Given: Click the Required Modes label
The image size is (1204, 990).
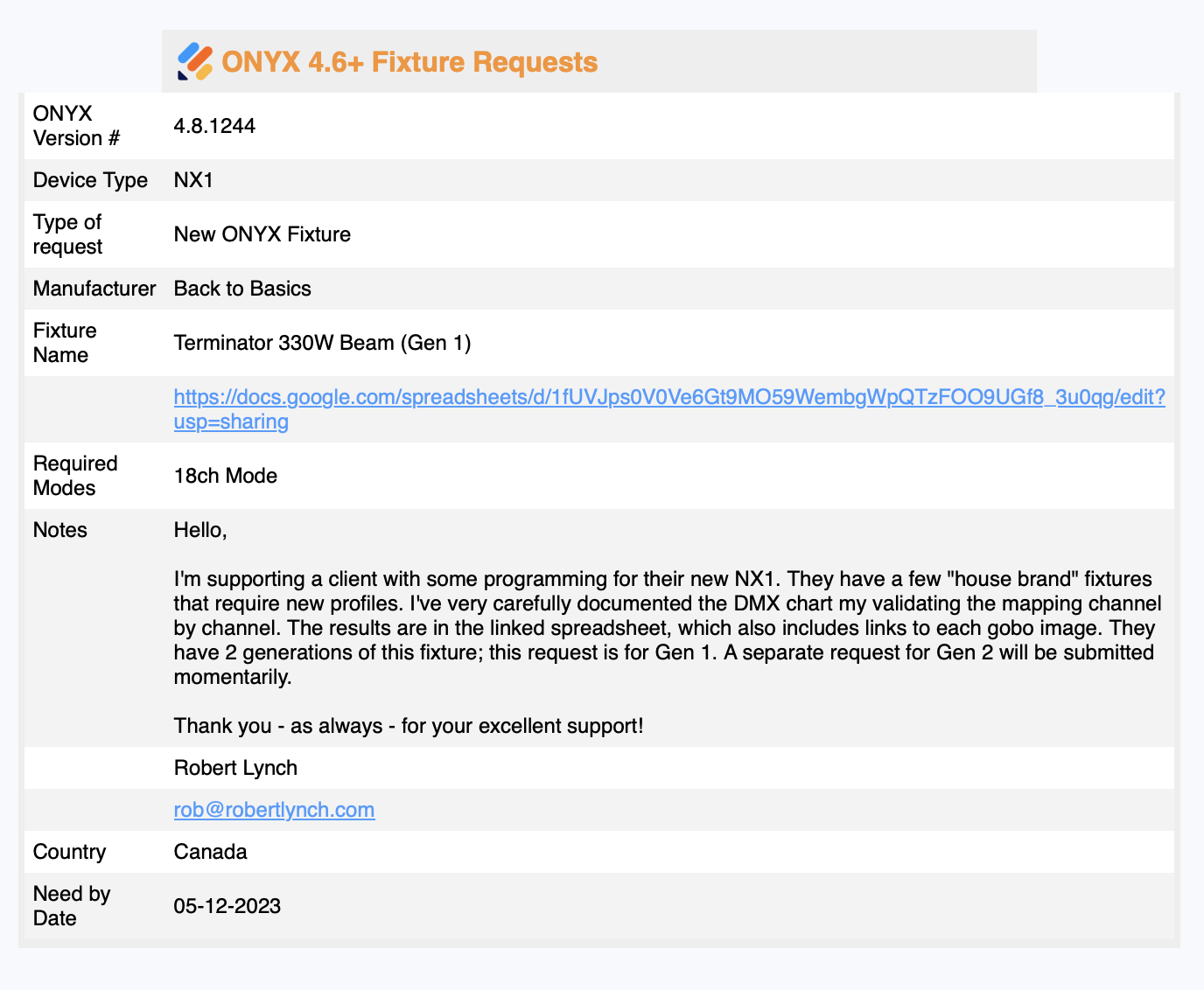Looking at the screenshot, I should [75, 476].
